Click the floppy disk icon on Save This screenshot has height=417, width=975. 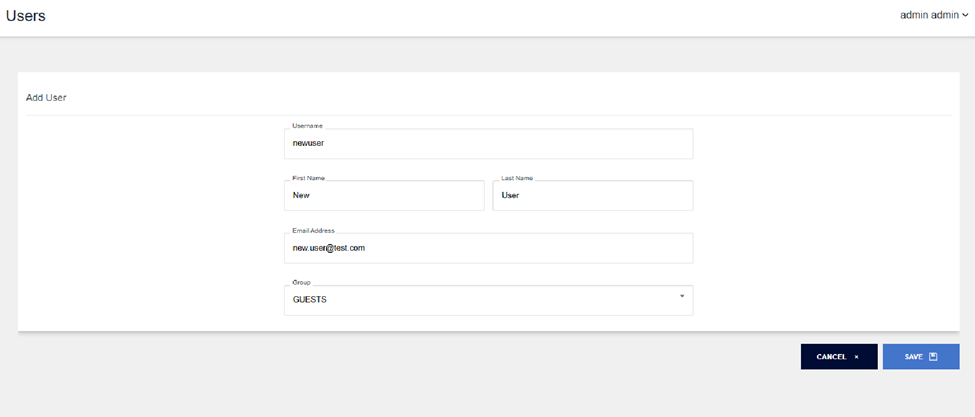tap(933, 357)
